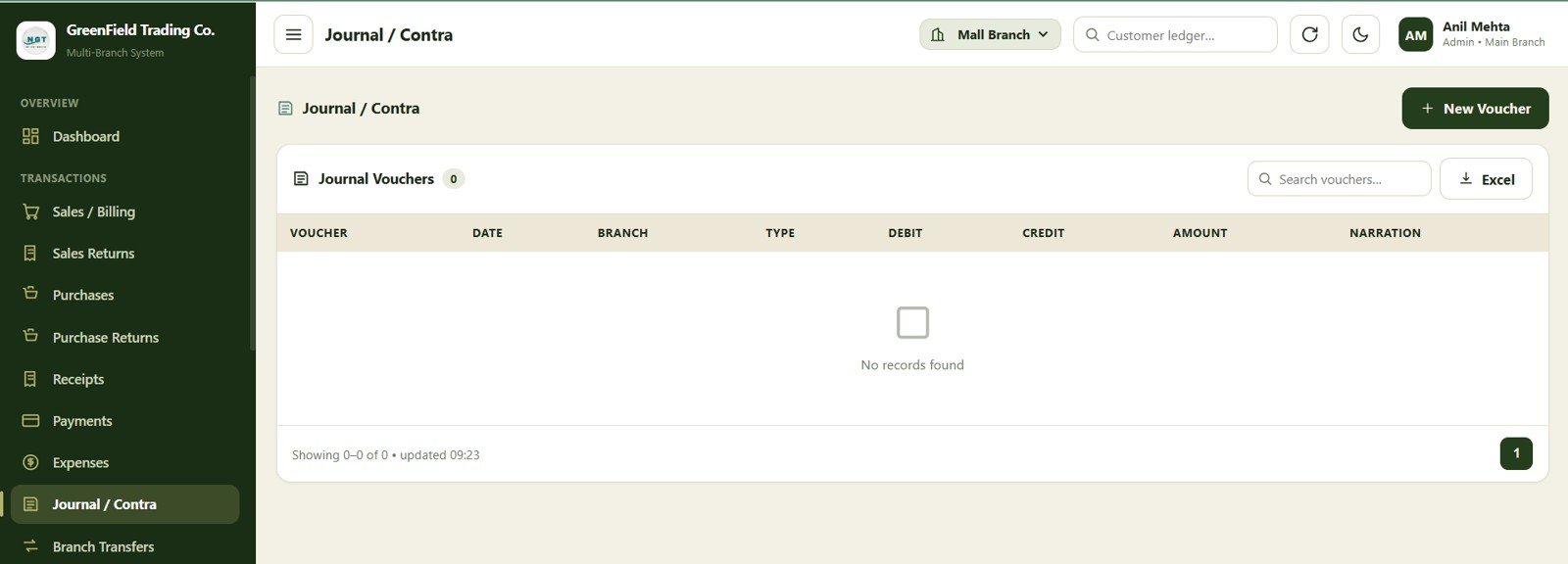Click the NARRATION column header
The height and width of the screenshot is (564, 1568).
1385,233
